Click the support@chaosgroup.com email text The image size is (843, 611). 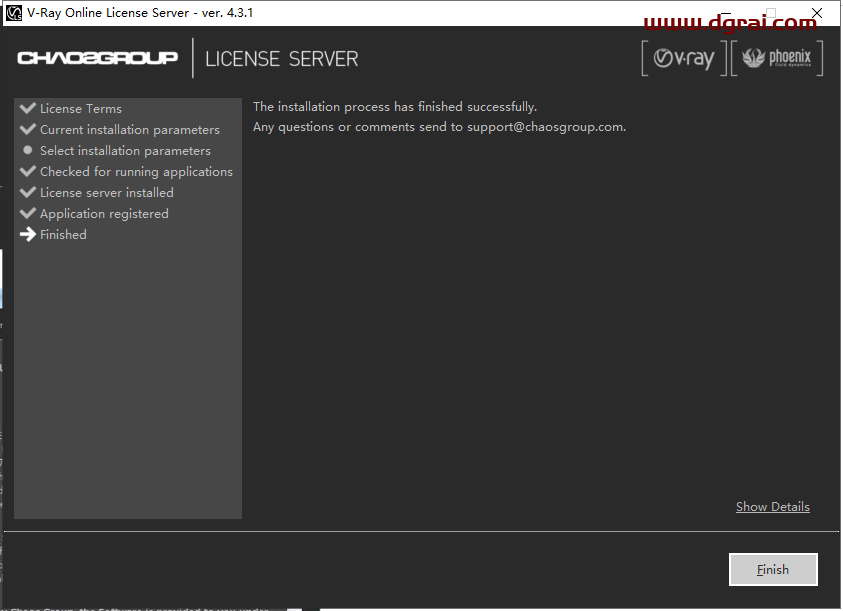pos(545,127)
